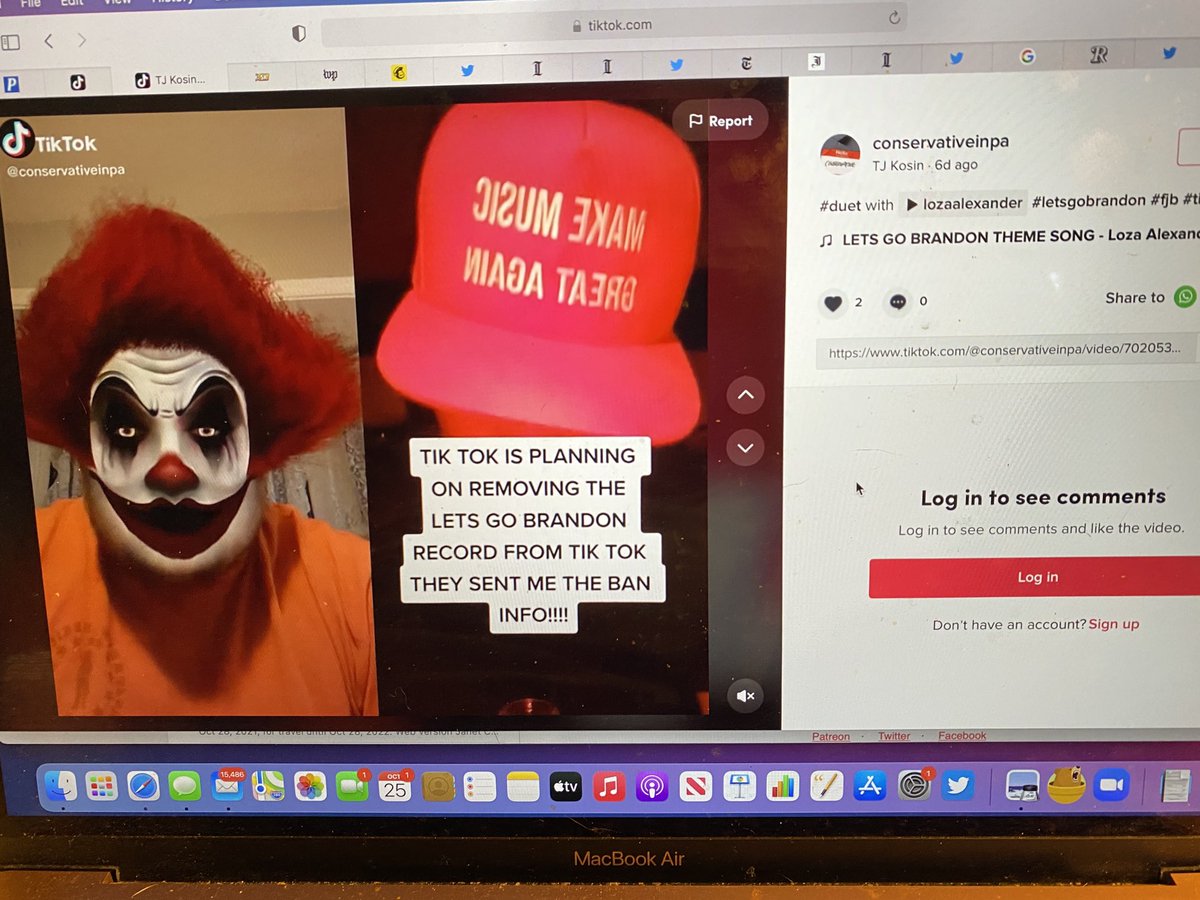Open Facebook link in the background page
Screen dimensions: 1200x900
(x=962, y=736)
